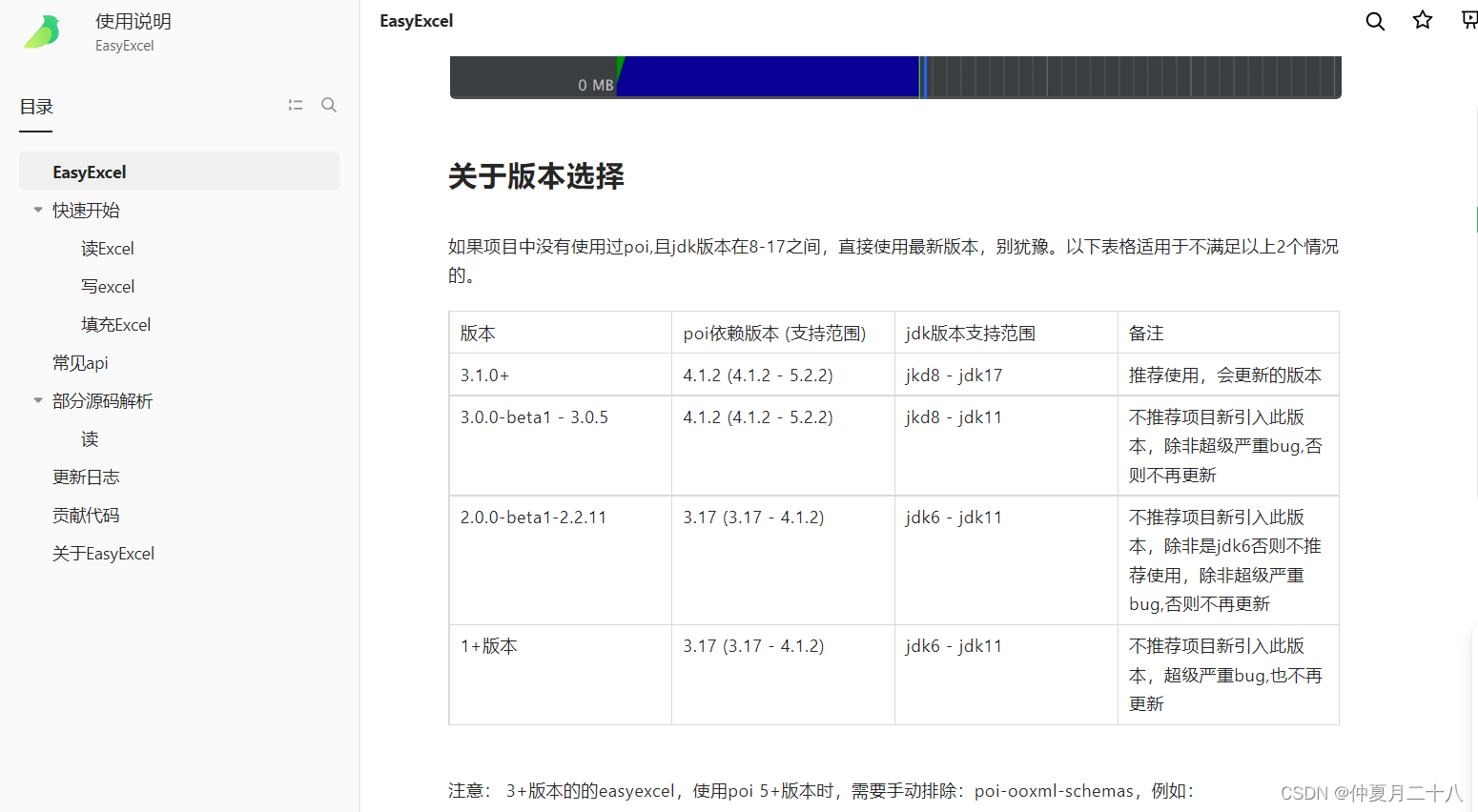Click the 2.0.0-beta1-2.2.11 cell
1478x812 pixels.
point(561,560)
